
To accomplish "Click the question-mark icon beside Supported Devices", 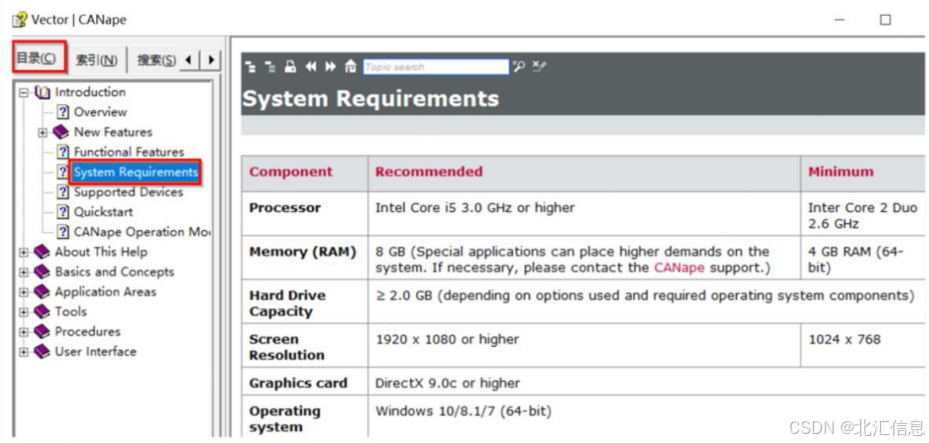I will pos(63,192).
